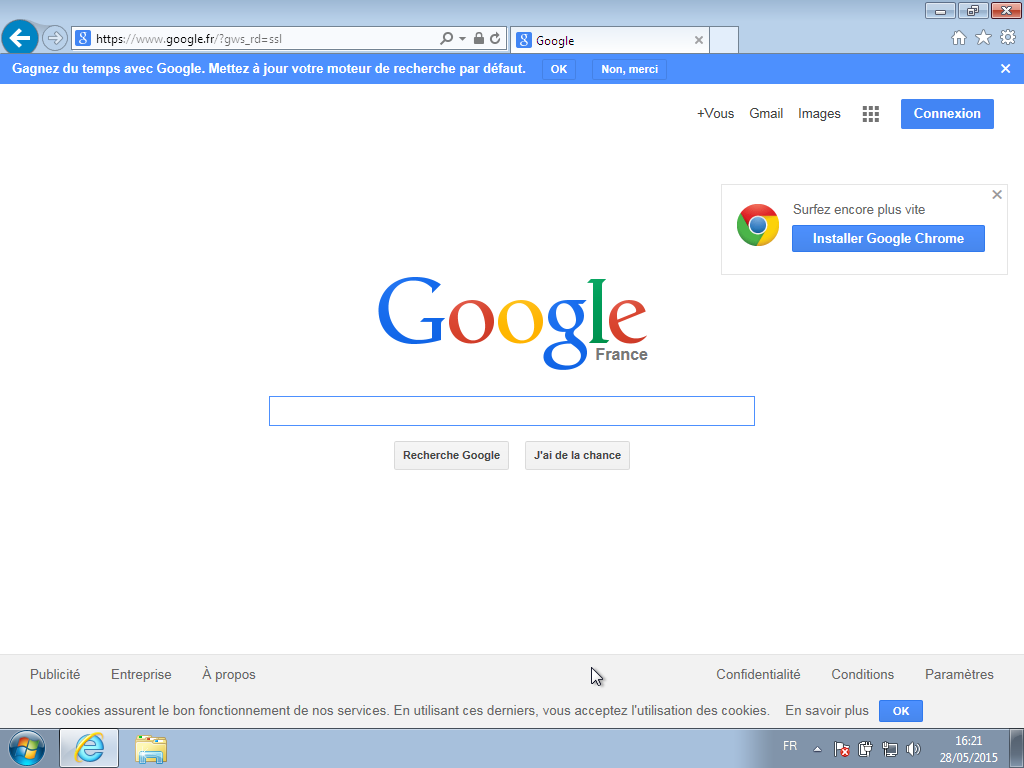
Task: Open the Images link
Action: pyautogui.click(x=819, y=114)
